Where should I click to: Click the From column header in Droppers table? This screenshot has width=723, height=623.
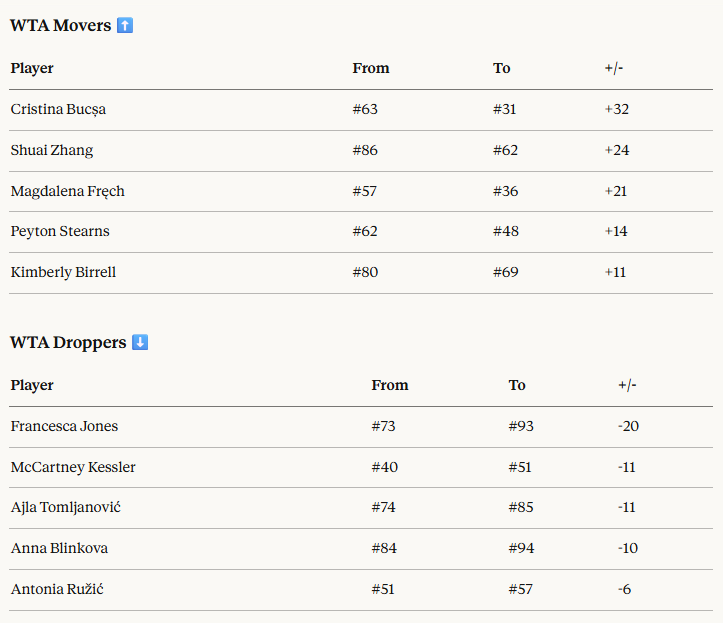tap(390, 385)
